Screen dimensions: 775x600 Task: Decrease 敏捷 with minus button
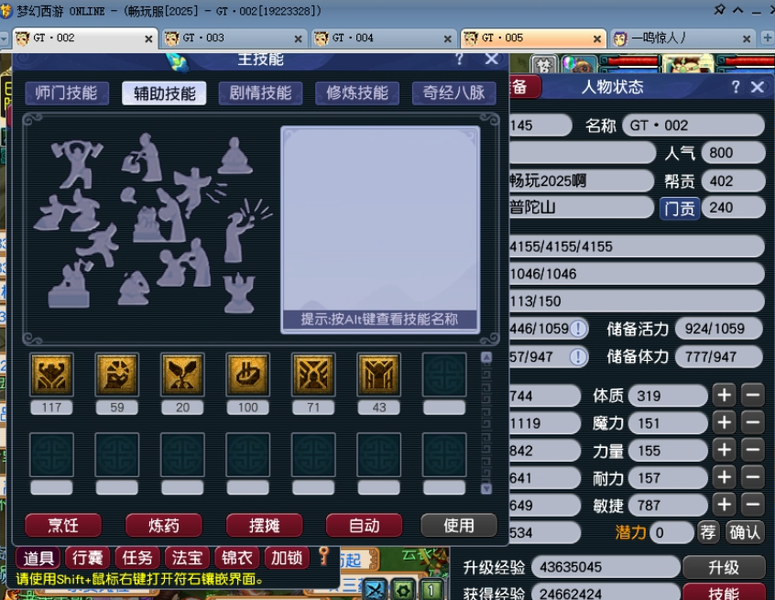(753, 505)
